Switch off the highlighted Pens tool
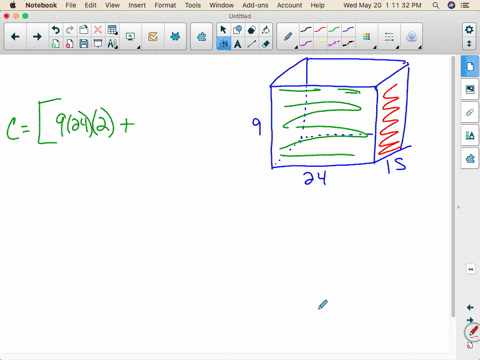The width and height of the screenshot is (480, 360). click(223, 44)
